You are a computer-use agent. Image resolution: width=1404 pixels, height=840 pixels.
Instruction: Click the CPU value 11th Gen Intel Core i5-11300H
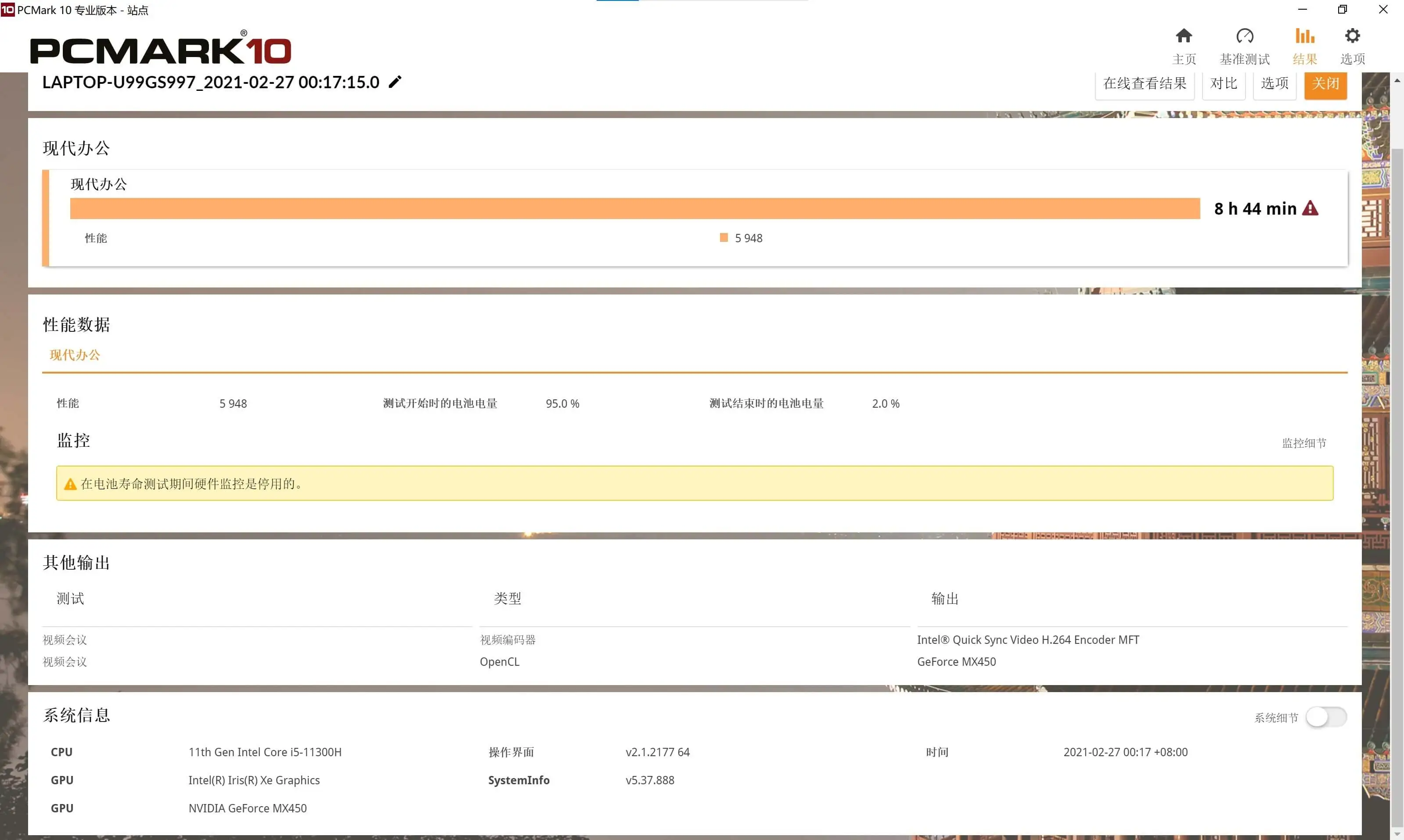click(x=265, y=752)
